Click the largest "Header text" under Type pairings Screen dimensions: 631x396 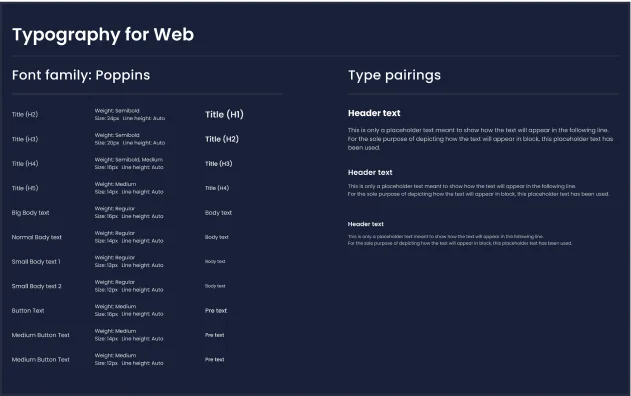(x=374, y=113)
